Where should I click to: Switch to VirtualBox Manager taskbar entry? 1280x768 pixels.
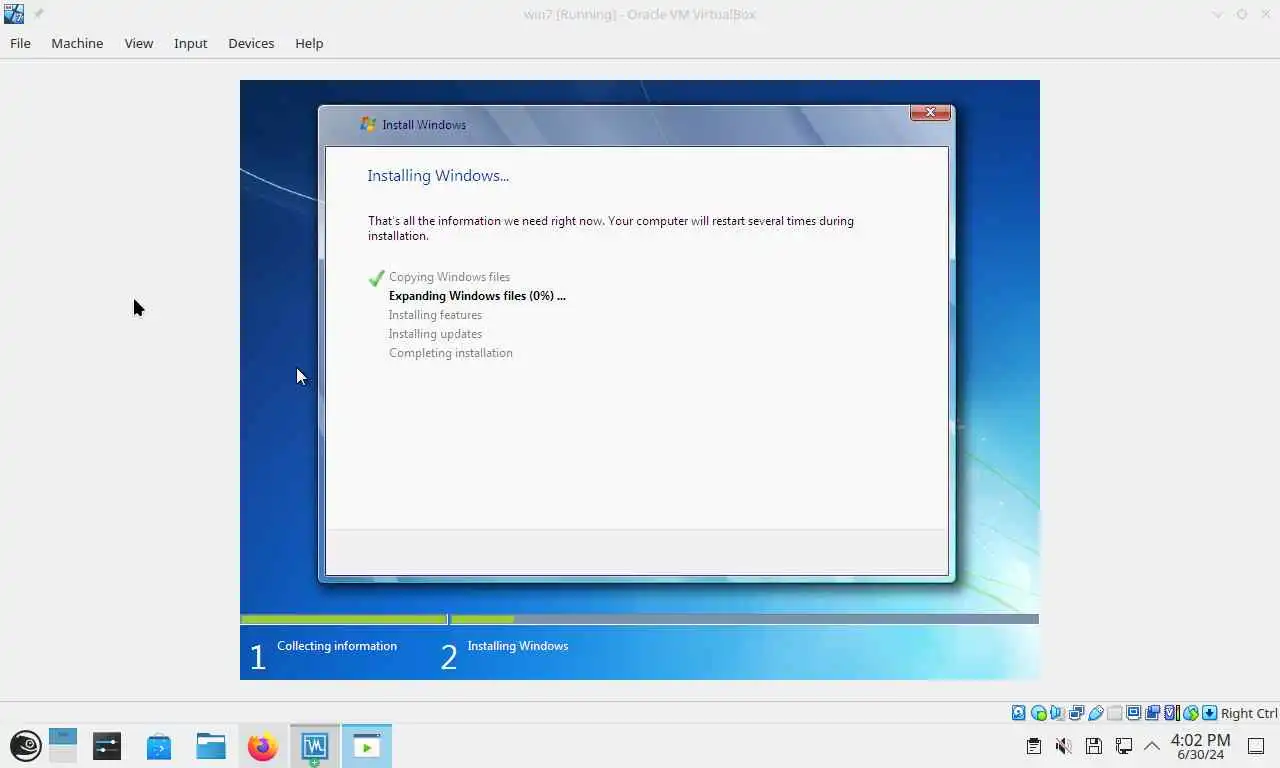tap(315, 746)
